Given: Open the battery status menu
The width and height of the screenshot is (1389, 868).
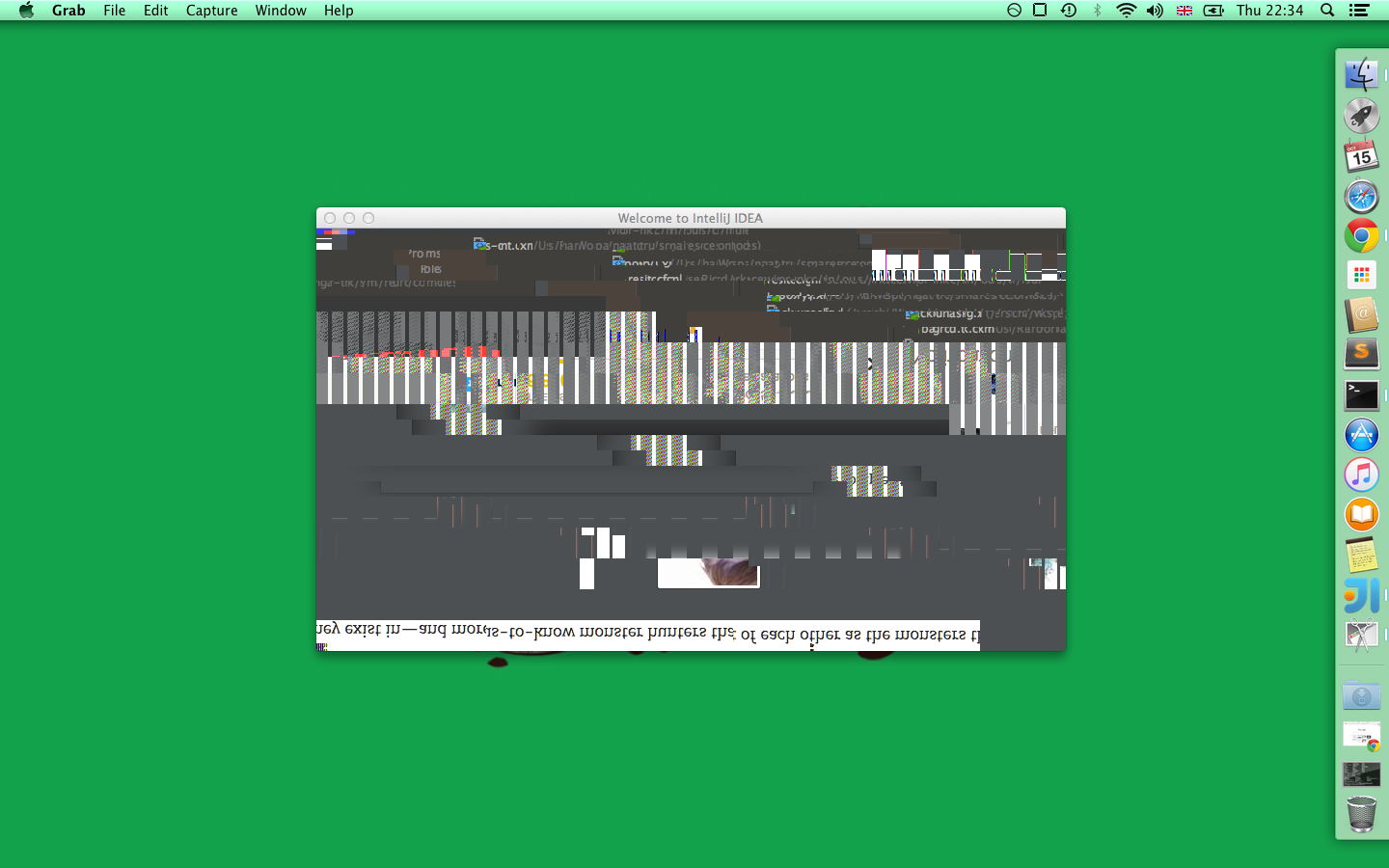Looking at the screenshot, I should pos(1213,11).
